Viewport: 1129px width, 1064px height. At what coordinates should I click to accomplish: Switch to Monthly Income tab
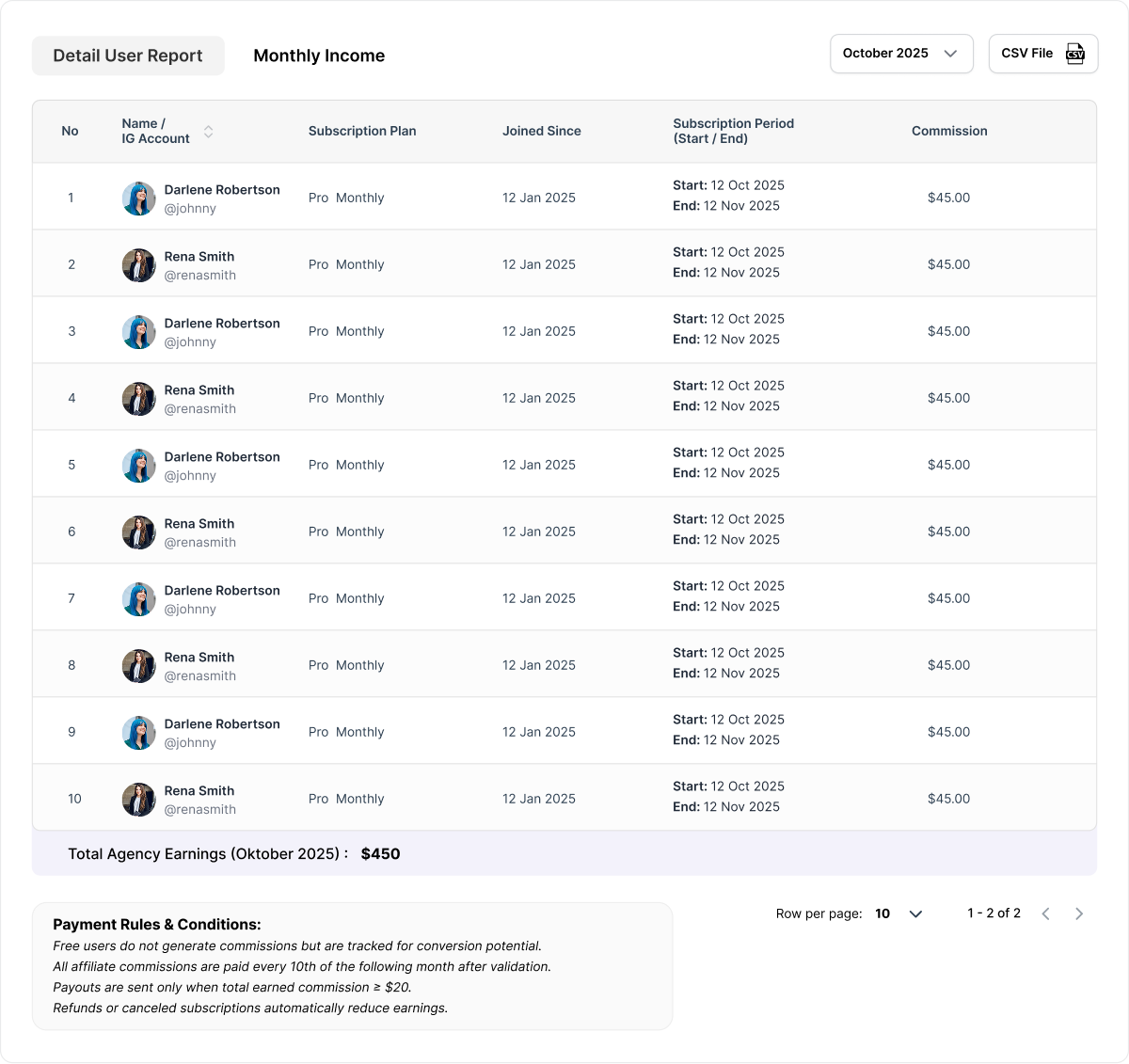pos(319,56)
